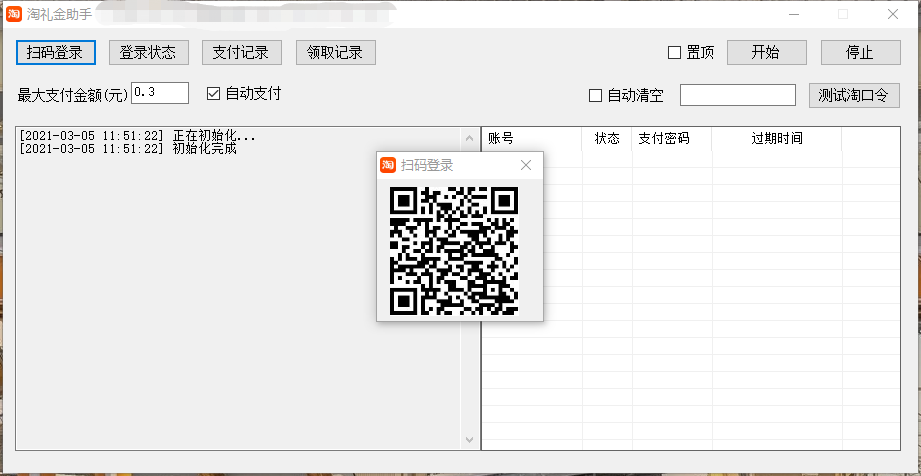
Task: Close the main 淘礼金助手 window
Action: pos(893,14)
